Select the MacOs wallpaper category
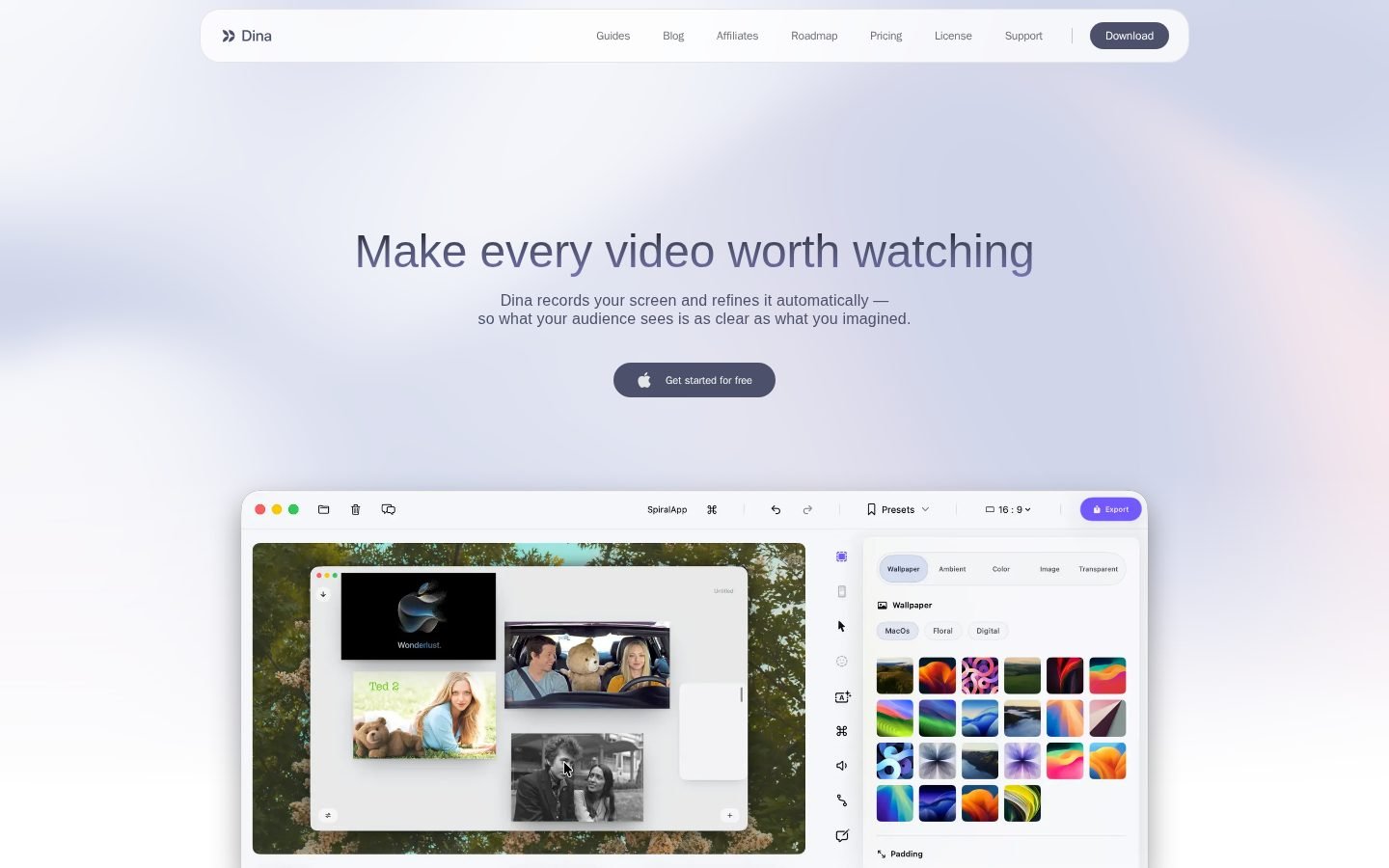The width and height of the screenshot is (1389, 868). point(897,631)
